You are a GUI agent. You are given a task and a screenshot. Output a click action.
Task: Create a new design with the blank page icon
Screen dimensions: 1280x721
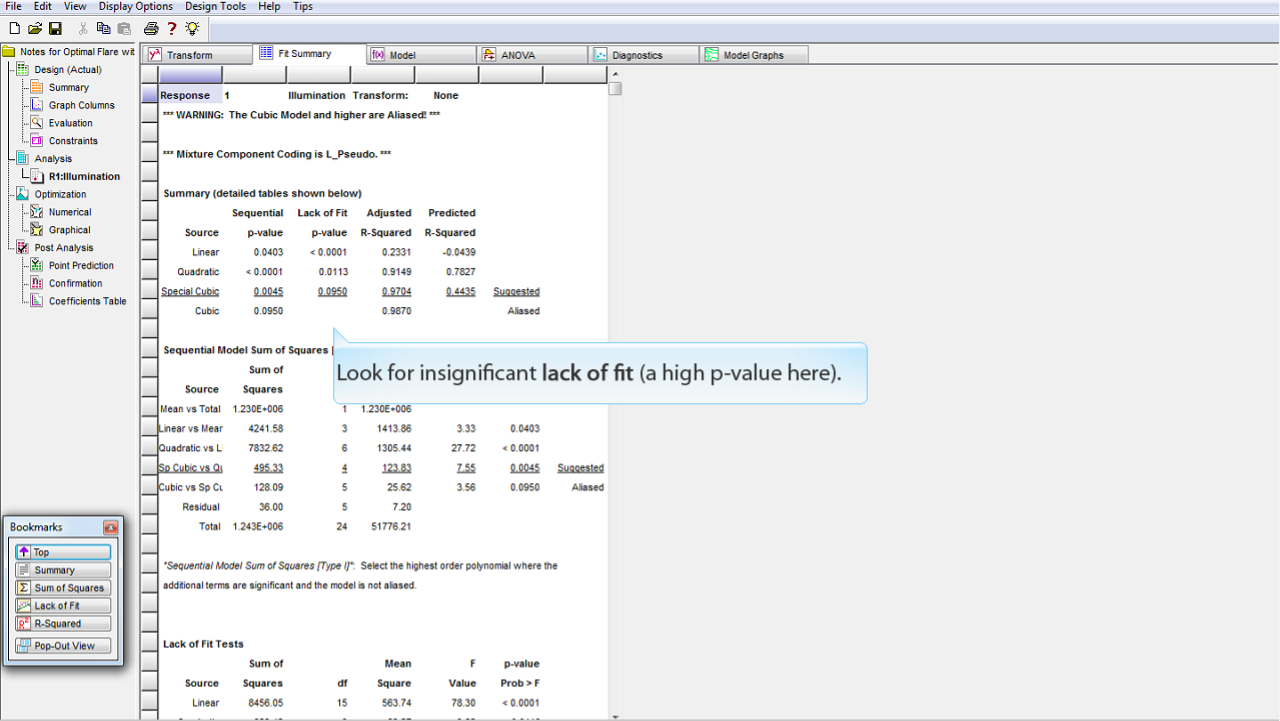[x=14, y=28]
